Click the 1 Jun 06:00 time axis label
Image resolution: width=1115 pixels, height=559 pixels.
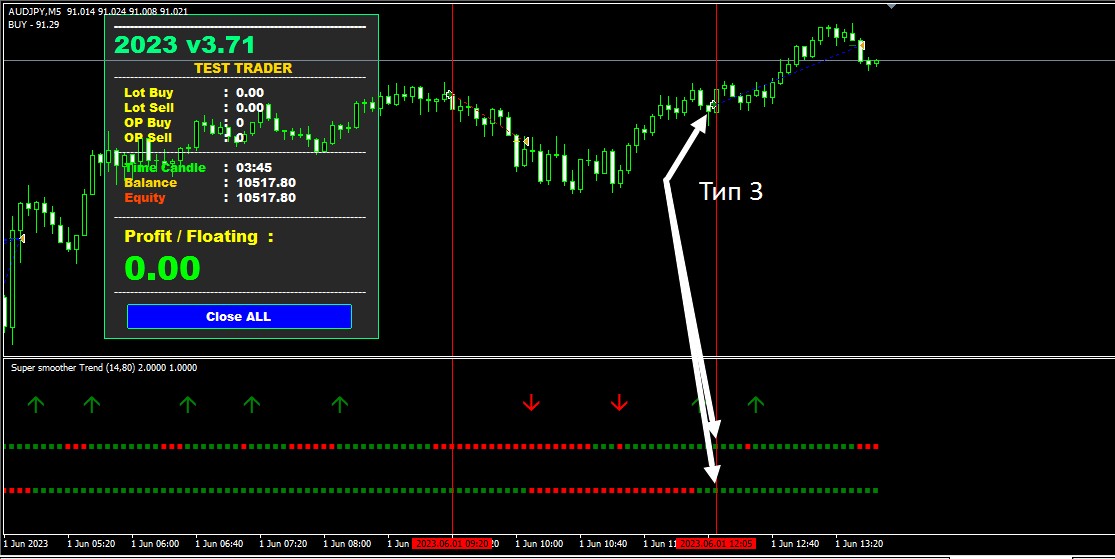[x=155, y=543]
